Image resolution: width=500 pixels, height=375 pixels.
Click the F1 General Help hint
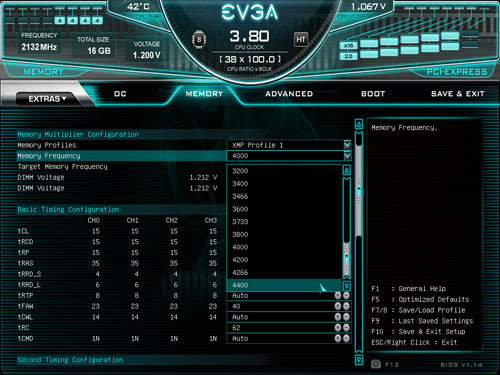(x=408, y=289)
